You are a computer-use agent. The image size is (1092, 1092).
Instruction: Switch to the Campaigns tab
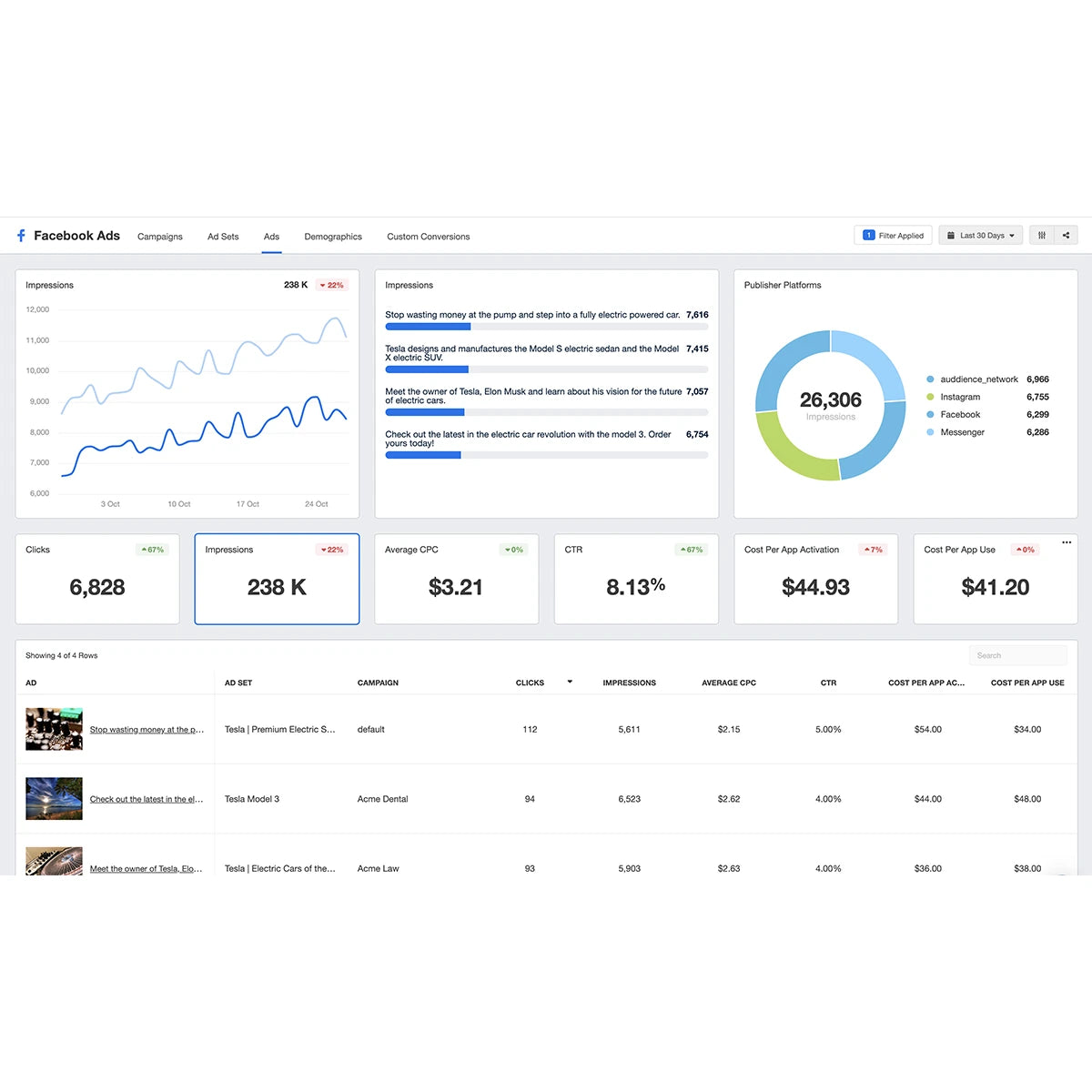pos(160,237)
